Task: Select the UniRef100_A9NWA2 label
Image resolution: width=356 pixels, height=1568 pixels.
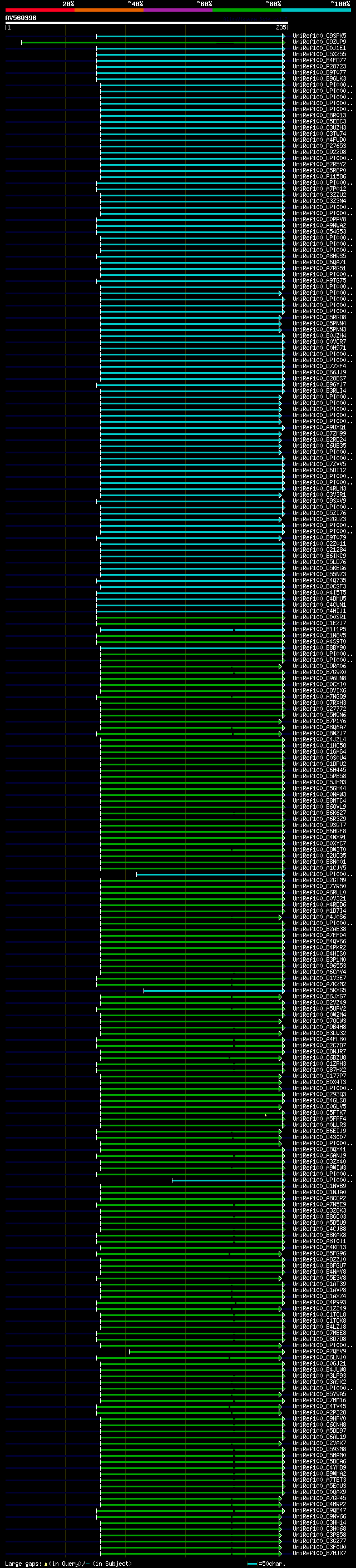Action: (x=319, y=225)
